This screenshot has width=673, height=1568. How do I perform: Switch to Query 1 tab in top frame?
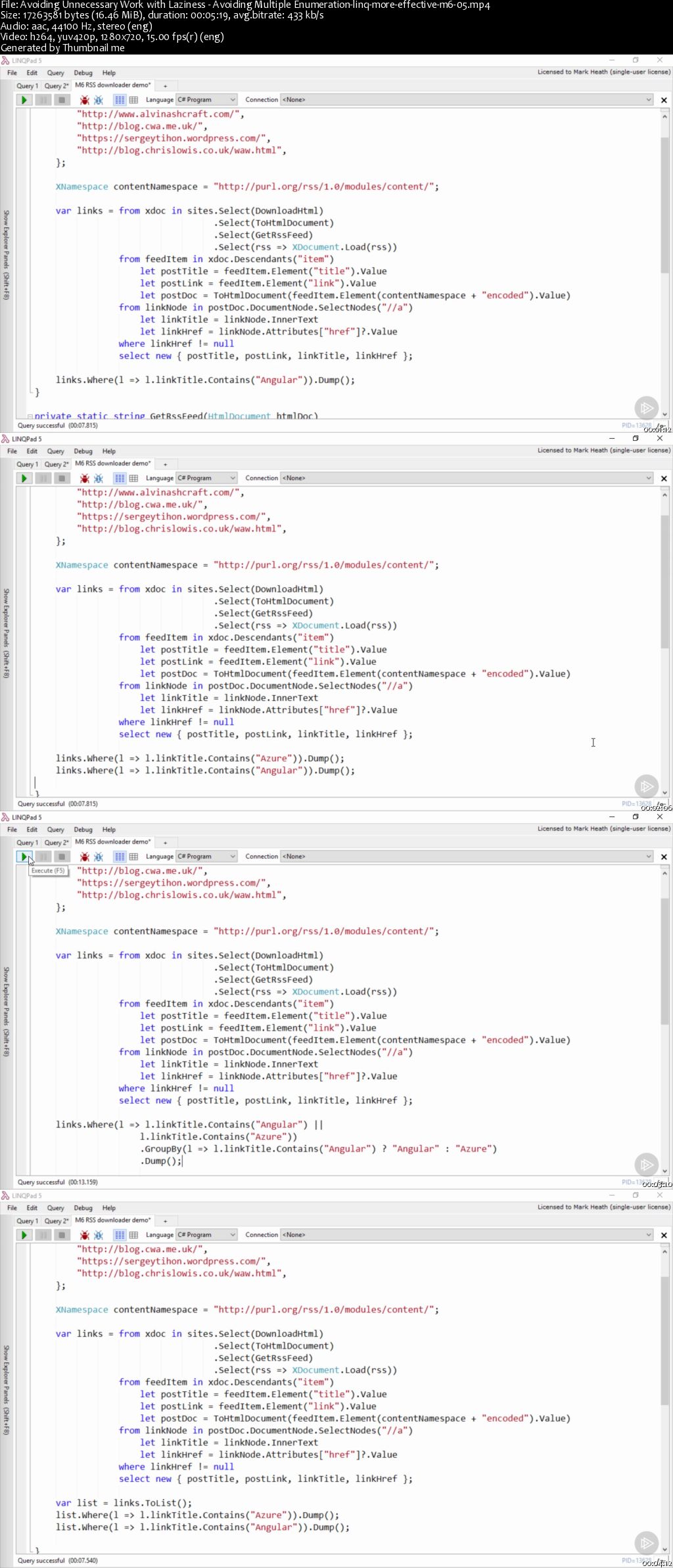pos(28,86)
